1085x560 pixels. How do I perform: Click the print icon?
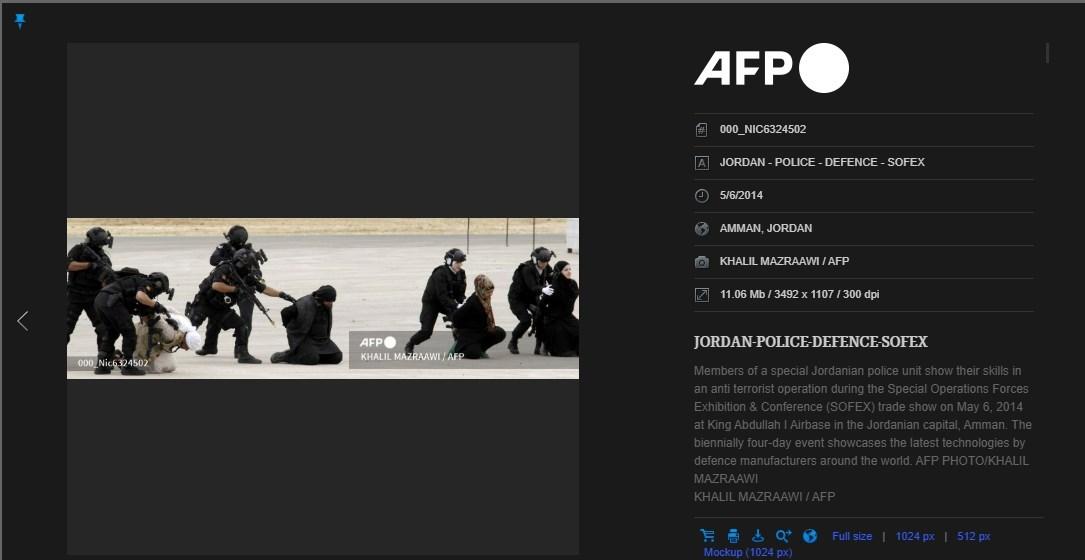tap(733, 536)
